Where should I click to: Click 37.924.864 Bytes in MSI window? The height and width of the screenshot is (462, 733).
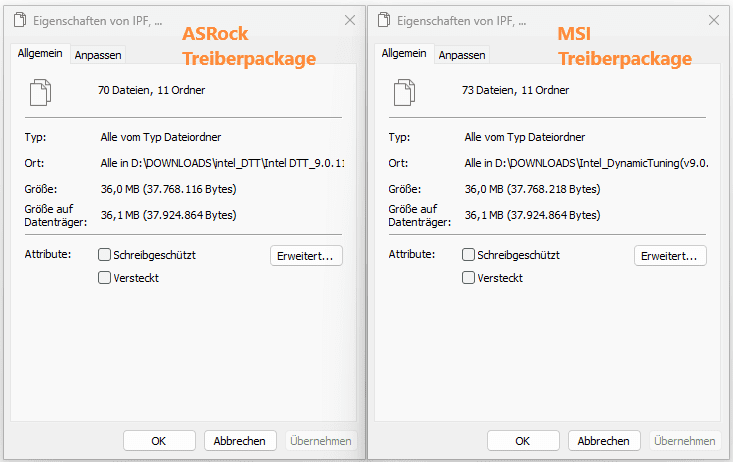[x=532, y=215]
